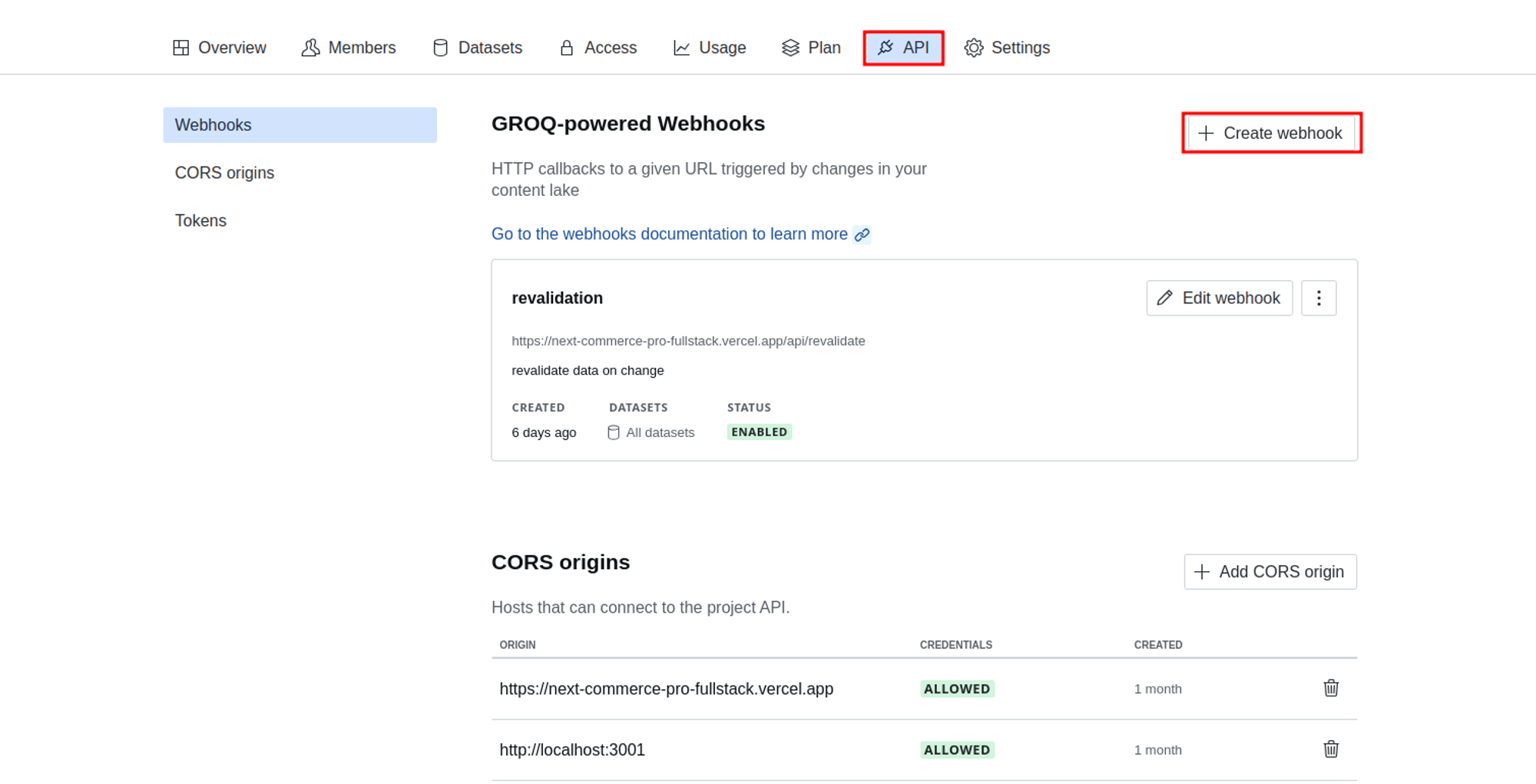Click the edit pencil icon on revalidation webhook

coord(1165,298)
